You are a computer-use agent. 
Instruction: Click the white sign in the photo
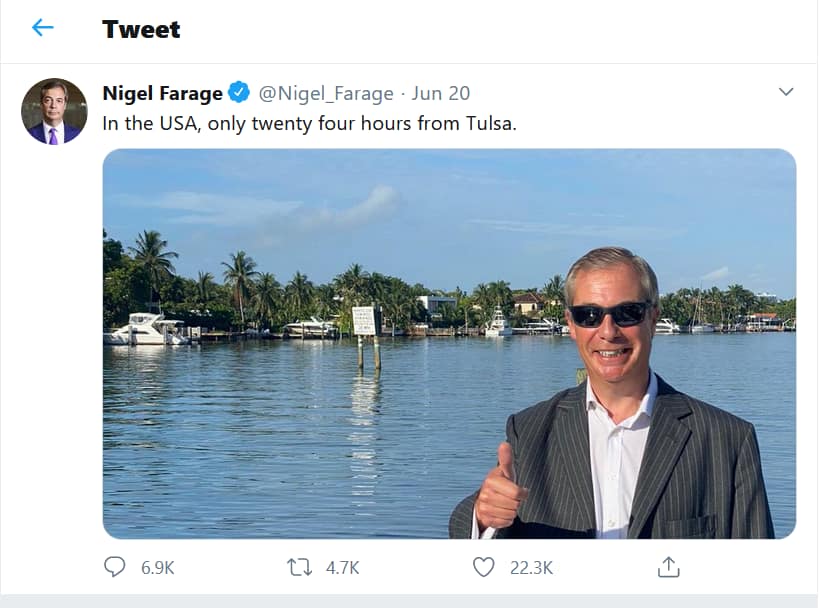[364, 321]
